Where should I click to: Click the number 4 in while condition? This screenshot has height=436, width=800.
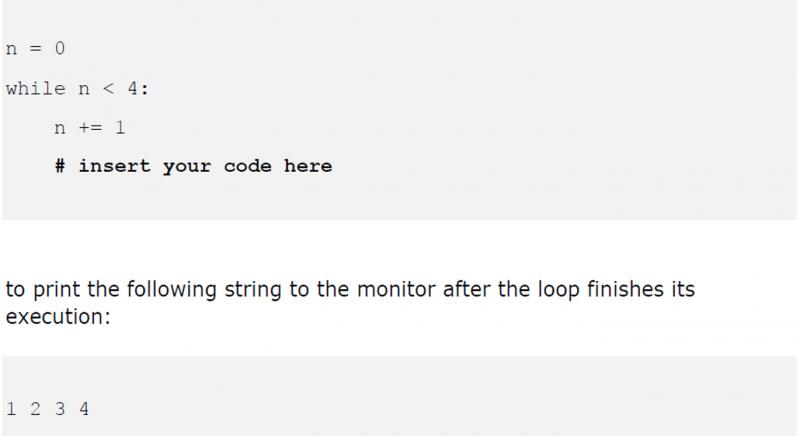pyautogui.click(x=133, y=88)
